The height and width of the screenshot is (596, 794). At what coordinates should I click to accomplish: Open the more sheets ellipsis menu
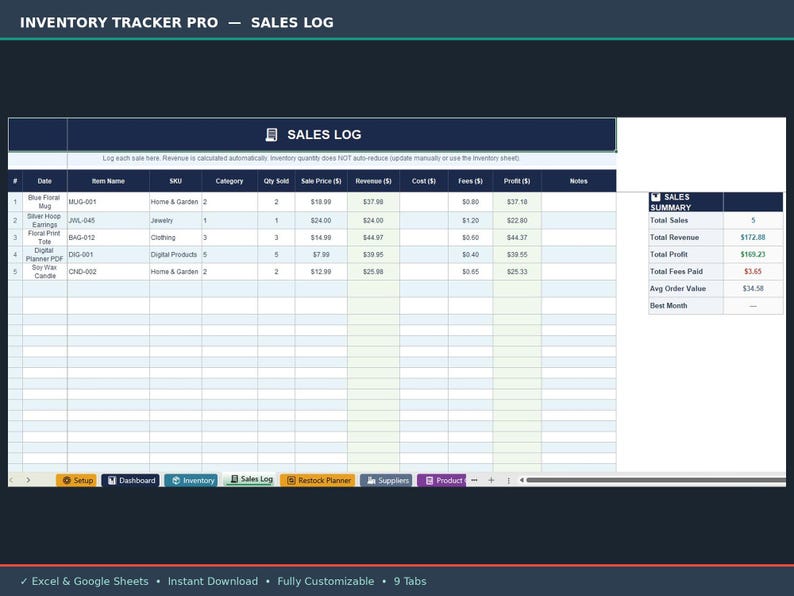click(474, 480)
